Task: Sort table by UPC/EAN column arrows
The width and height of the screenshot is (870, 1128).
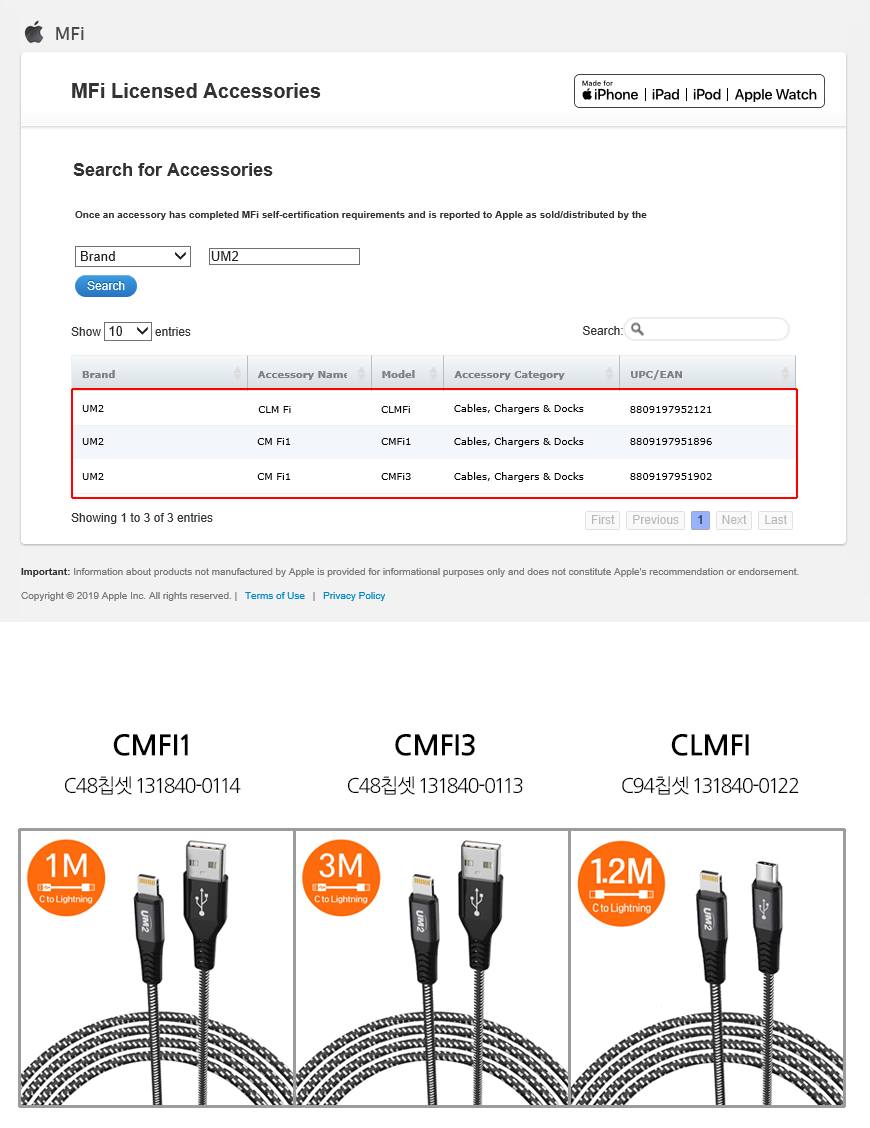Action: pos(785,374)
